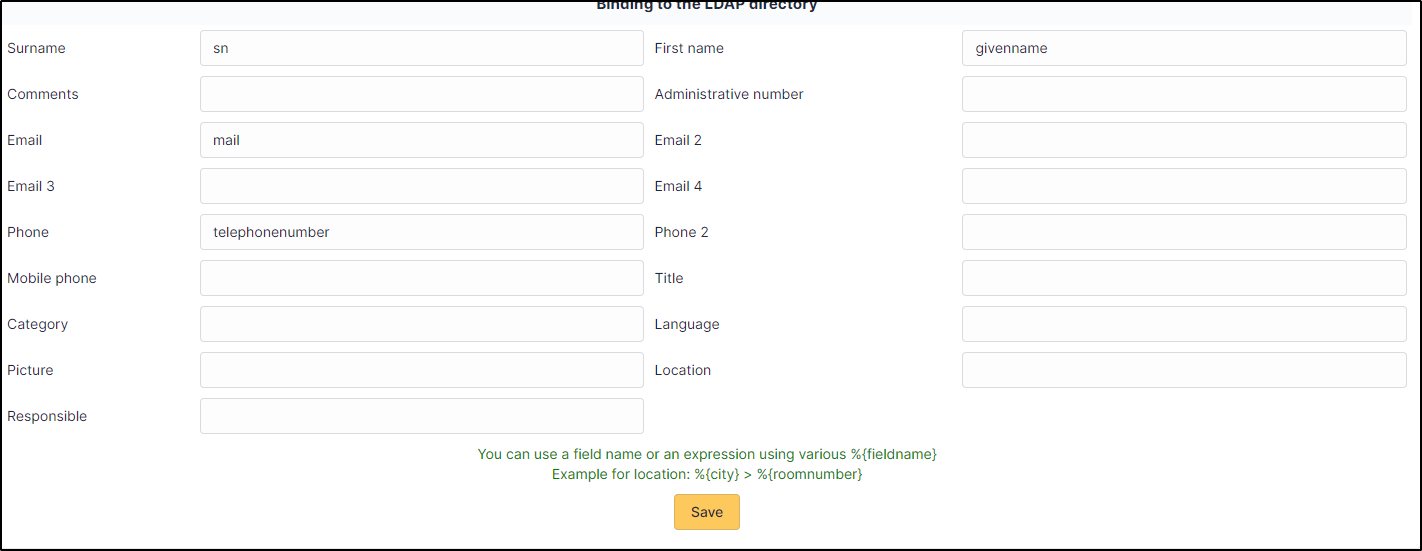The width and height of the screenshot is (1422, 551).
Task: Select the Category input field
Action: point(422,324)
